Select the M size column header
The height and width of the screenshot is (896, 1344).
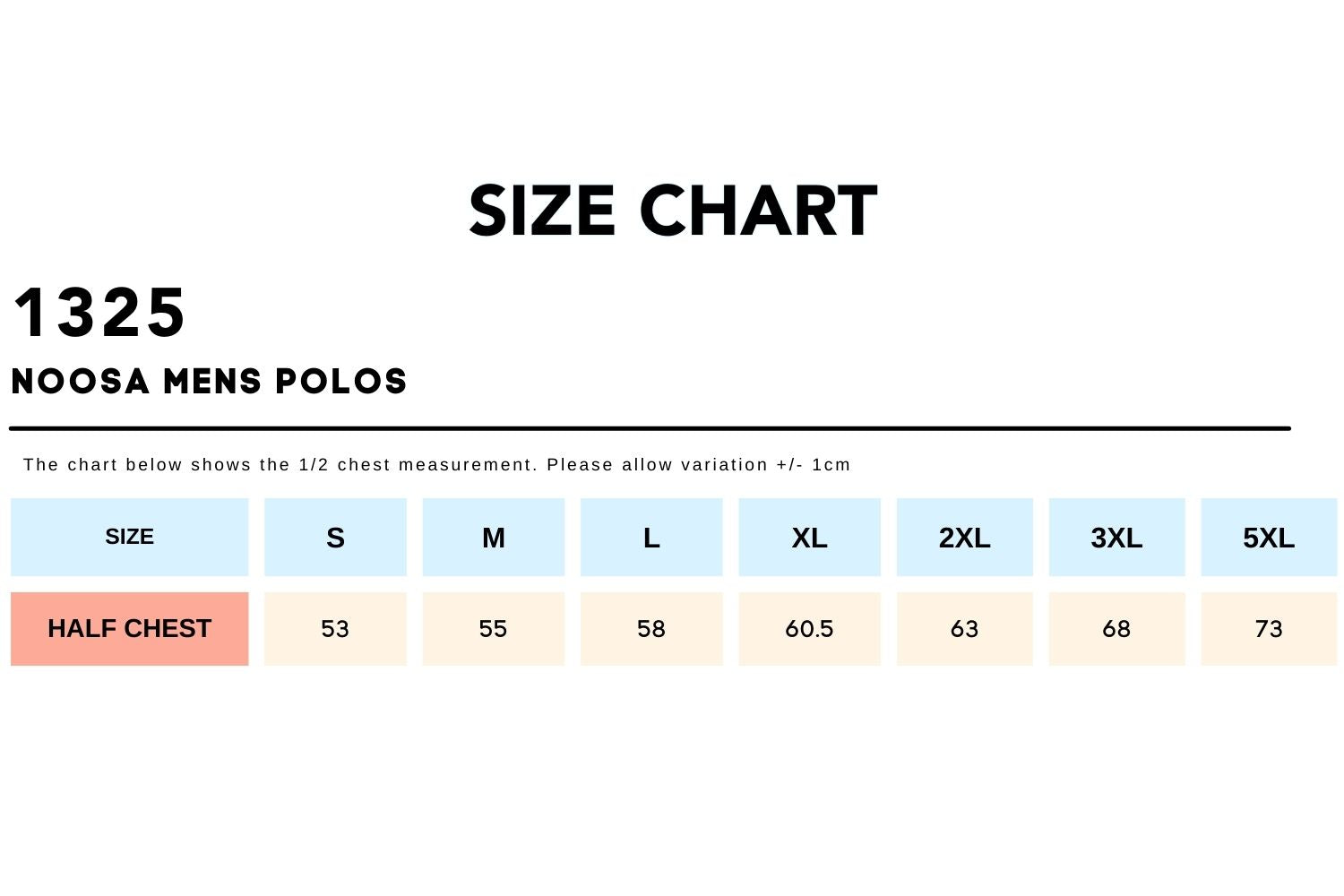[494, 538]
